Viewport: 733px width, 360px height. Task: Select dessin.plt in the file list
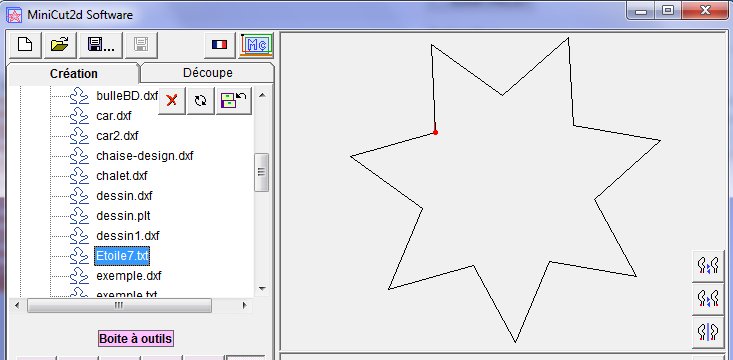(x=123, y=216)
